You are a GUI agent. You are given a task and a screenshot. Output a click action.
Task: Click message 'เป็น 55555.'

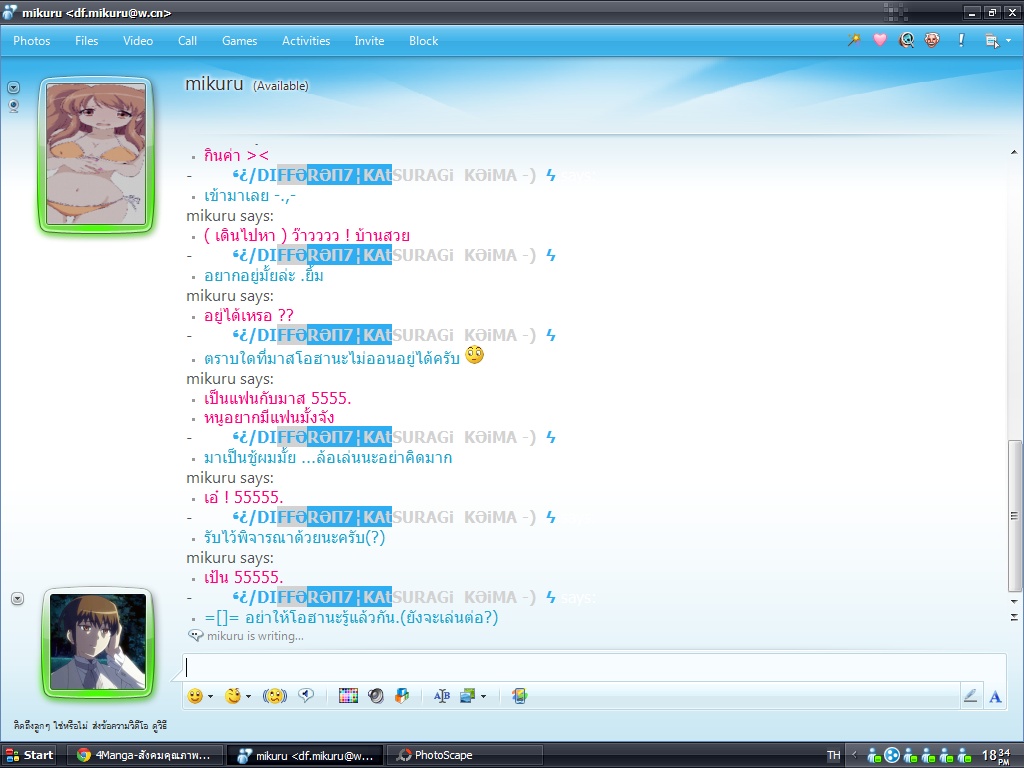[244, 577]
